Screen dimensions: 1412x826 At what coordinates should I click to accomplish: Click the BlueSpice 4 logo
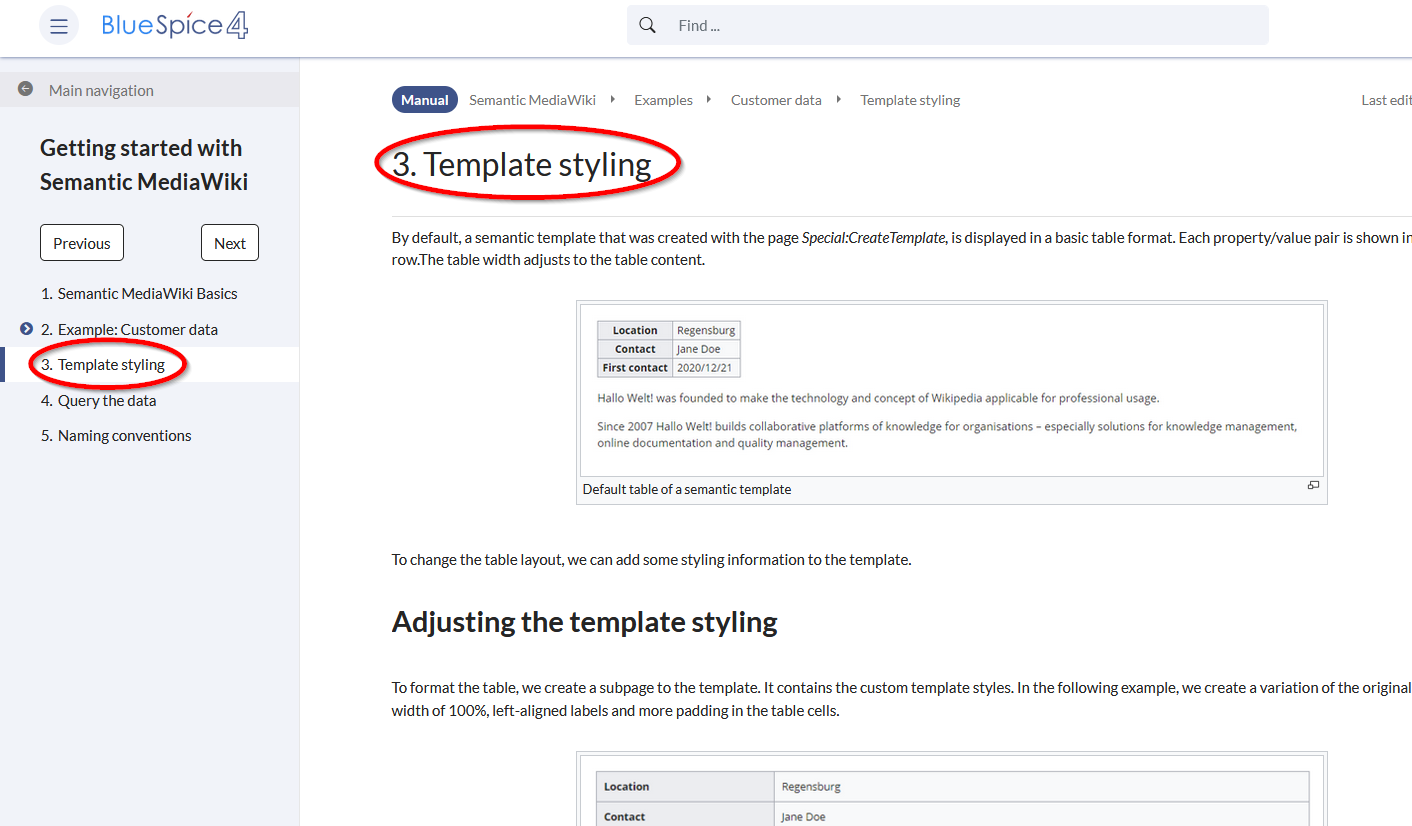pyautogui.click(x=175, y=26)
